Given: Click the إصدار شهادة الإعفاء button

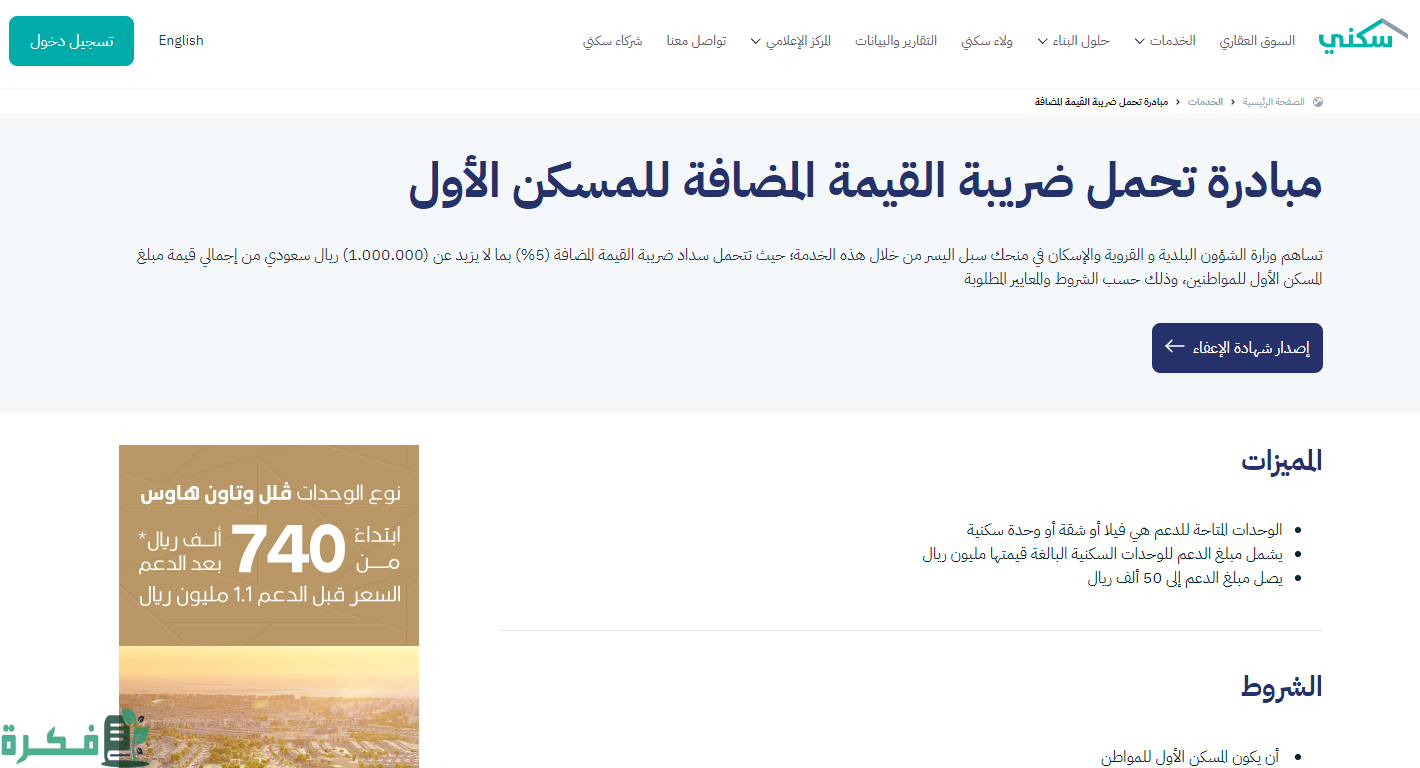Looking at the screenshot, I should click(x=1237, y=348).
